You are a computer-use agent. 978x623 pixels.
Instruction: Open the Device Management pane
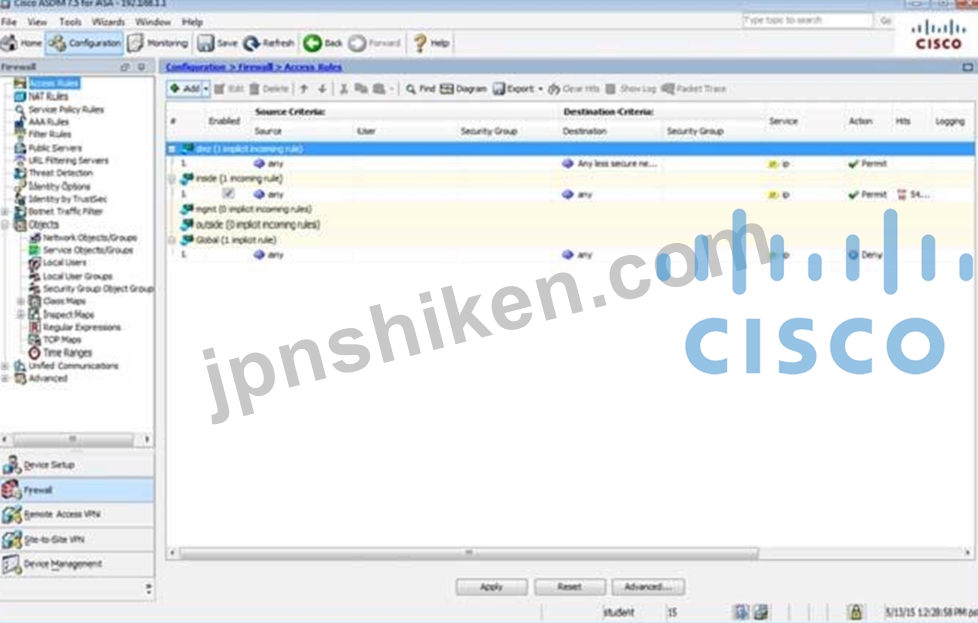pos(77,564)
